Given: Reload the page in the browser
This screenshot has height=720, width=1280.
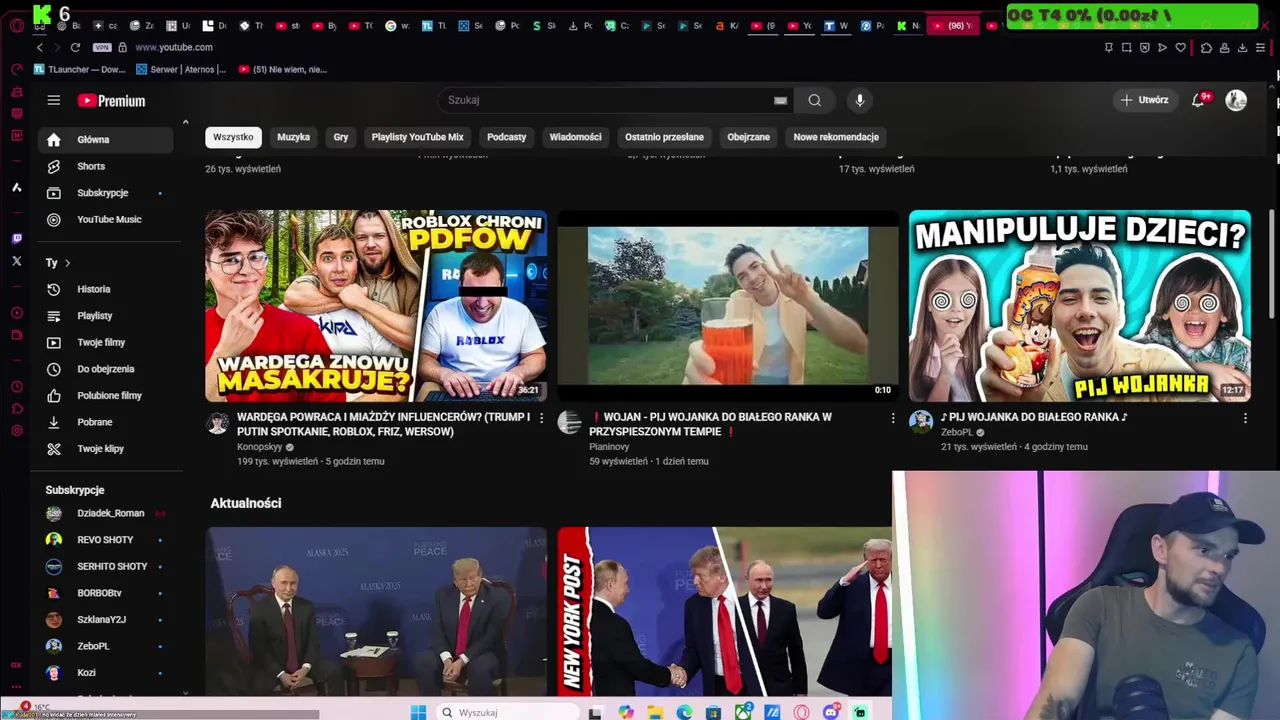Looking at the screenshot, I should pyautogui.click(x=75, y=47).
